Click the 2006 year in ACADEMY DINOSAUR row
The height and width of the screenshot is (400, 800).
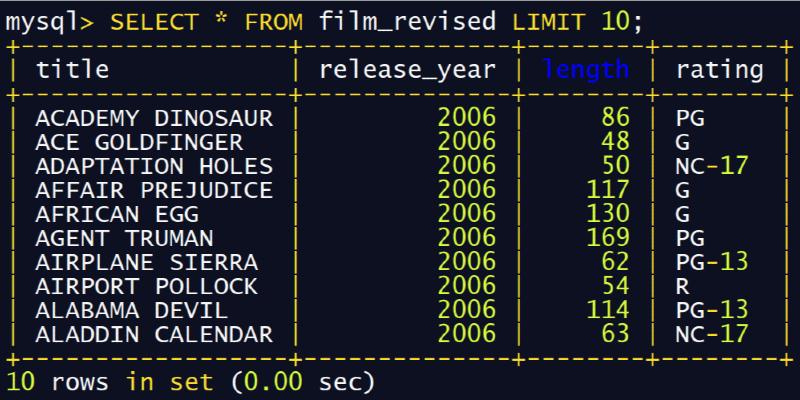467,118
